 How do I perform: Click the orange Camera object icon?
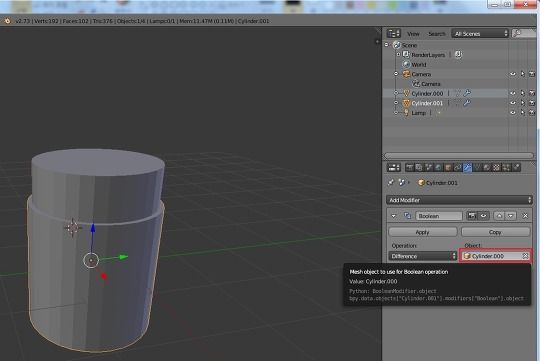click(x=406, y=74)
